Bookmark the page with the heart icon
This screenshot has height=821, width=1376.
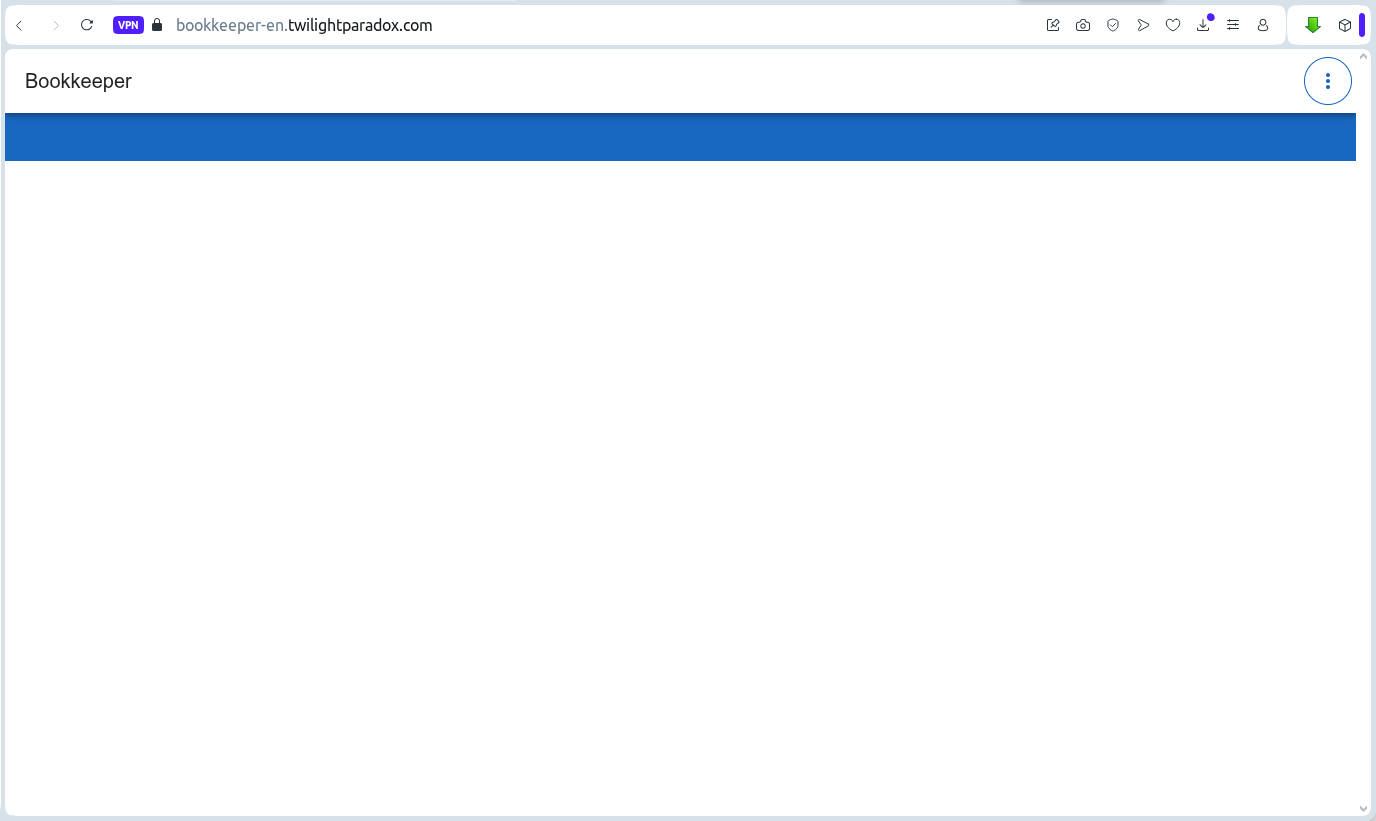(1173, 25)
